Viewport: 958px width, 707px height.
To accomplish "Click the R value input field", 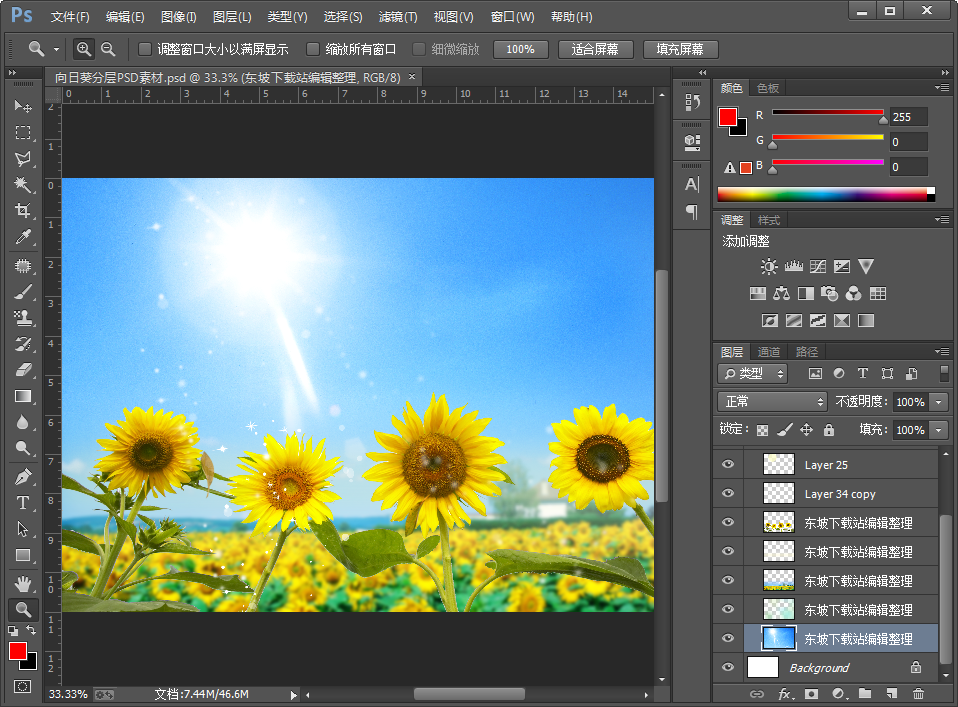I will [x=908, y=117].
